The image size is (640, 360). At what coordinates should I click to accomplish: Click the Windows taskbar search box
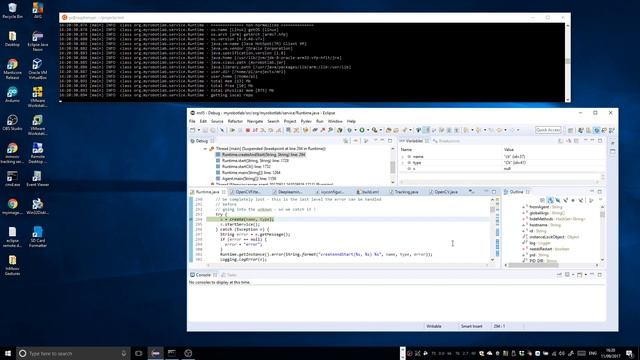click(x=73, y=353)
